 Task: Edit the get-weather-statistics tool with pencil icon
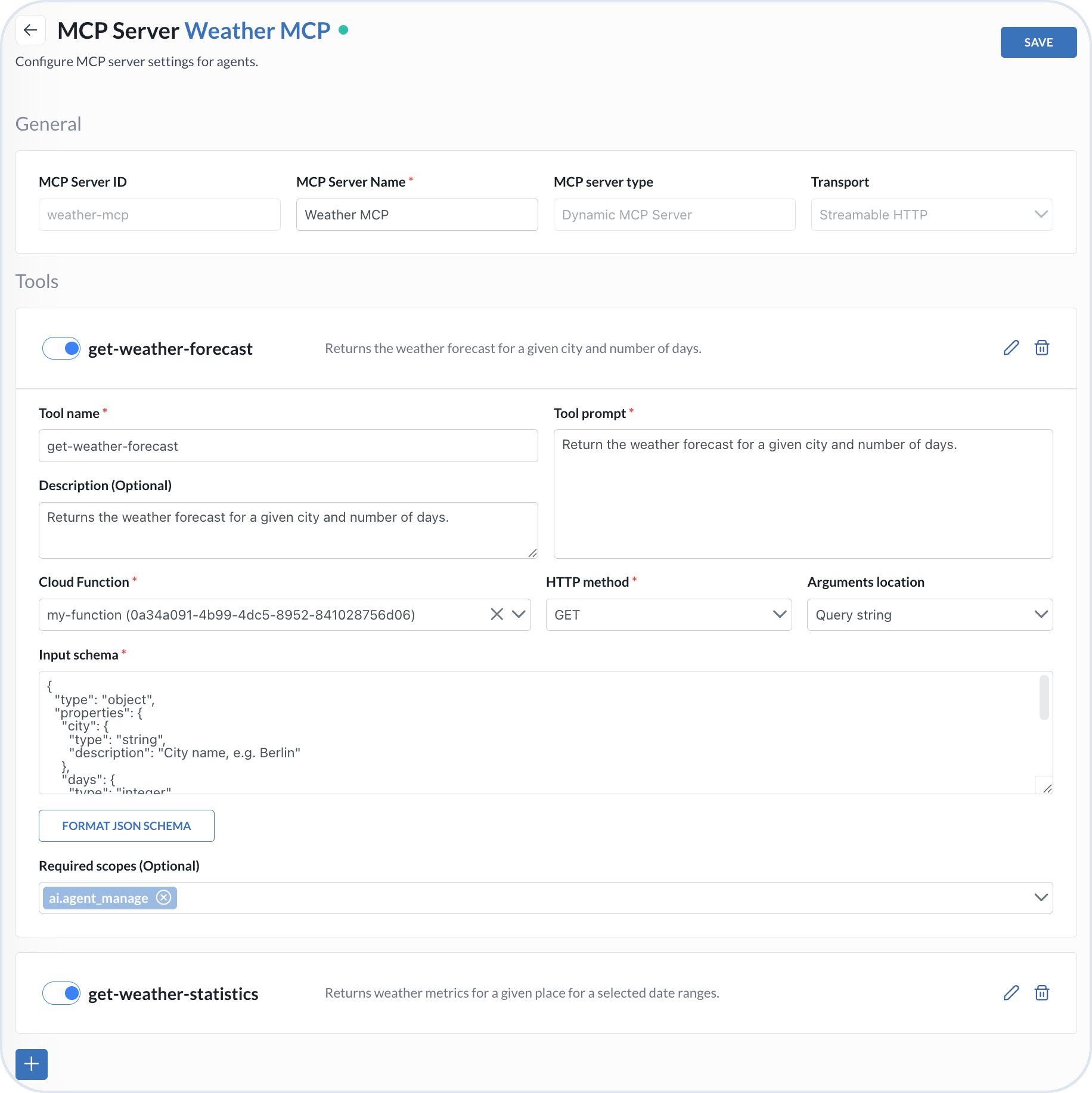(x=1011, y=993)
